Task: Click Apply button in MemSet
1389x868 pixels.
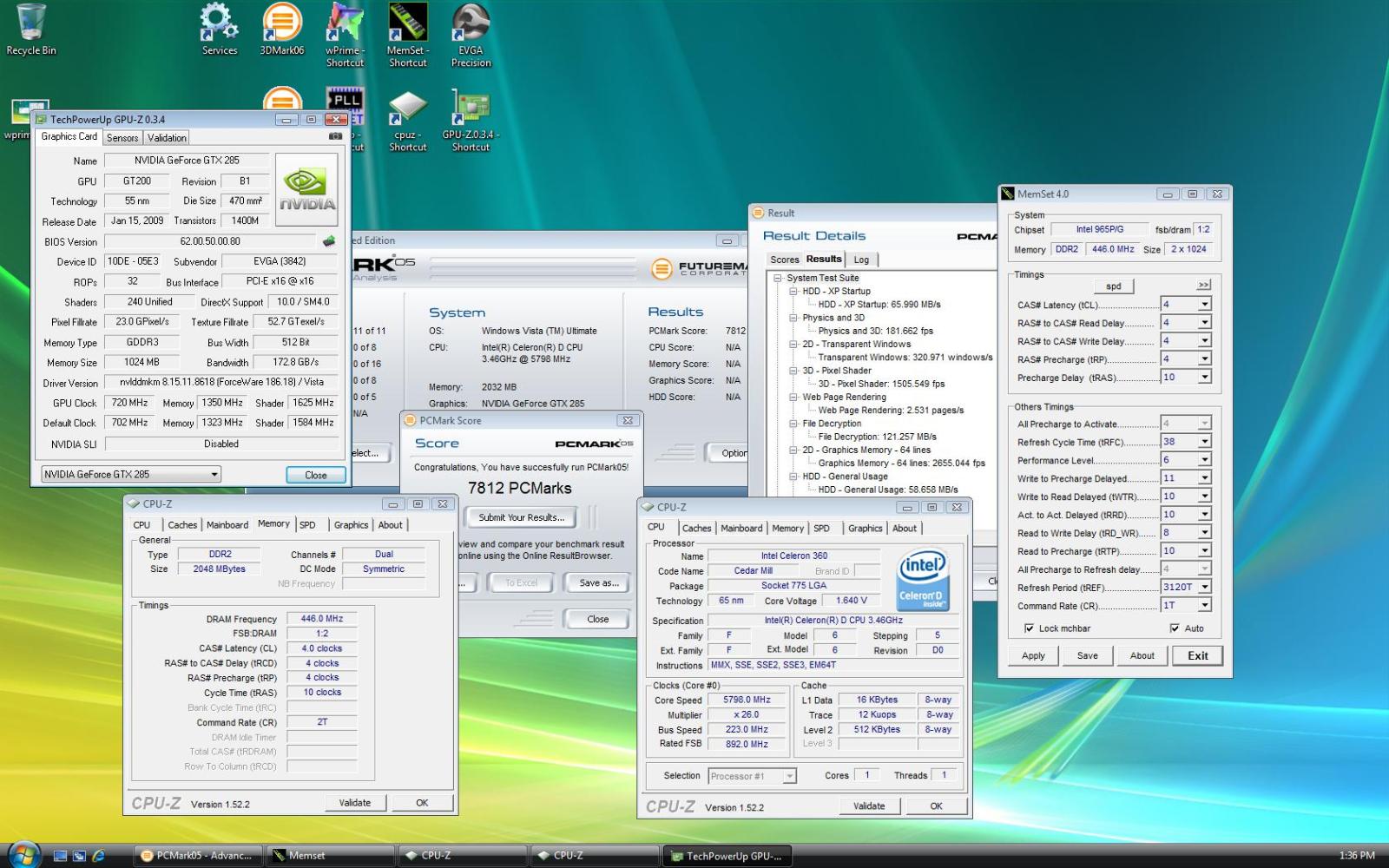Action: tap(1033, 655)
